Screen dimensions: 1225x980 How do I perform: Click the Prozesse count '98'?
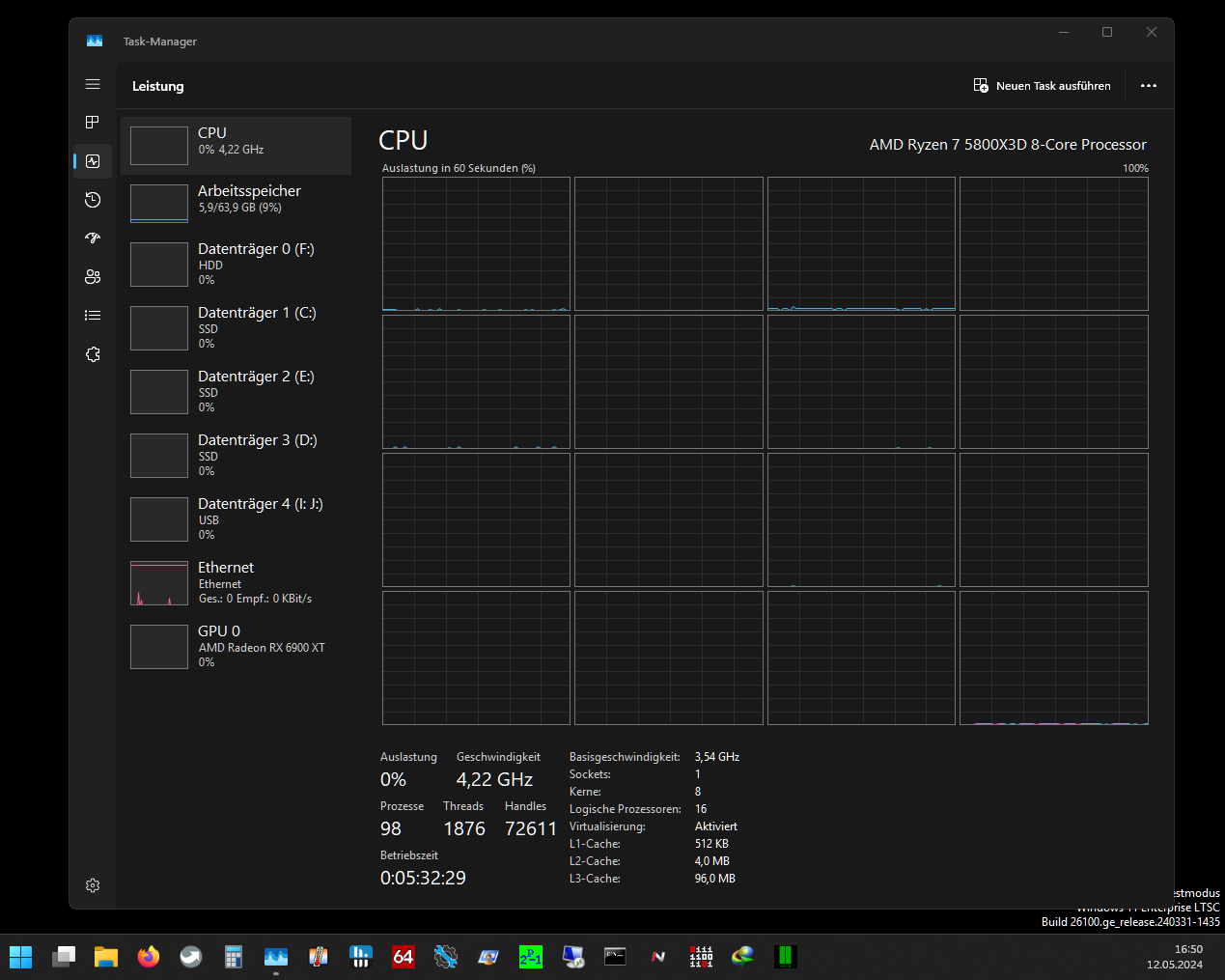coord(391,828)
